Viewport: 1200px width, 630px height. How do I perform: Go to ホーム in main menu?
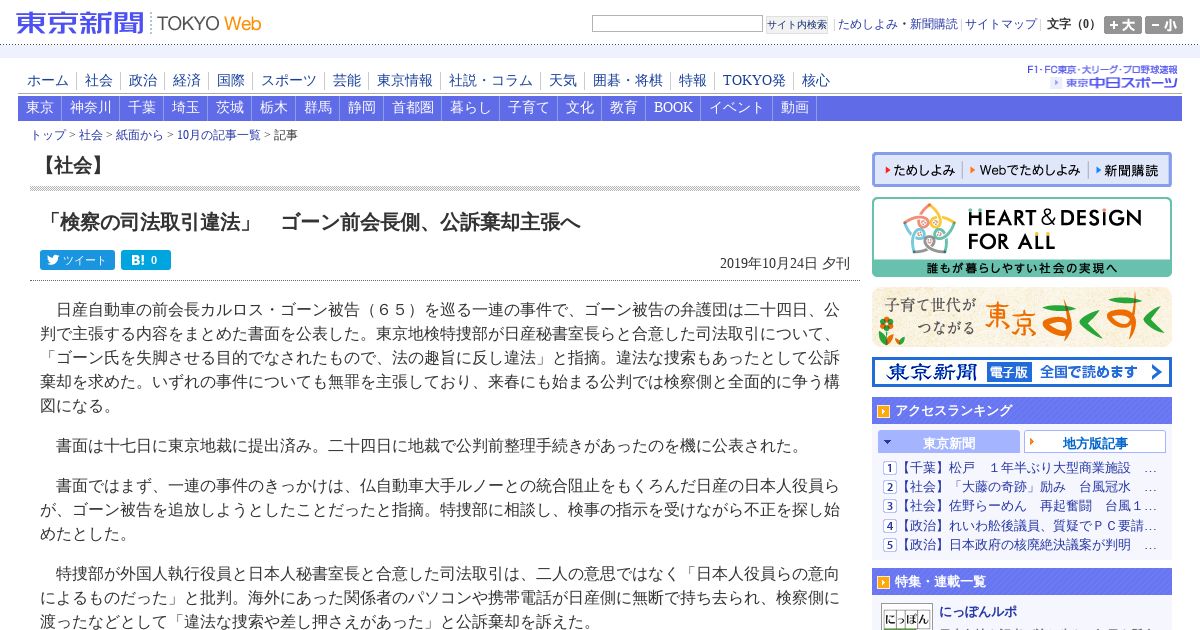click(x=48, y=80)
